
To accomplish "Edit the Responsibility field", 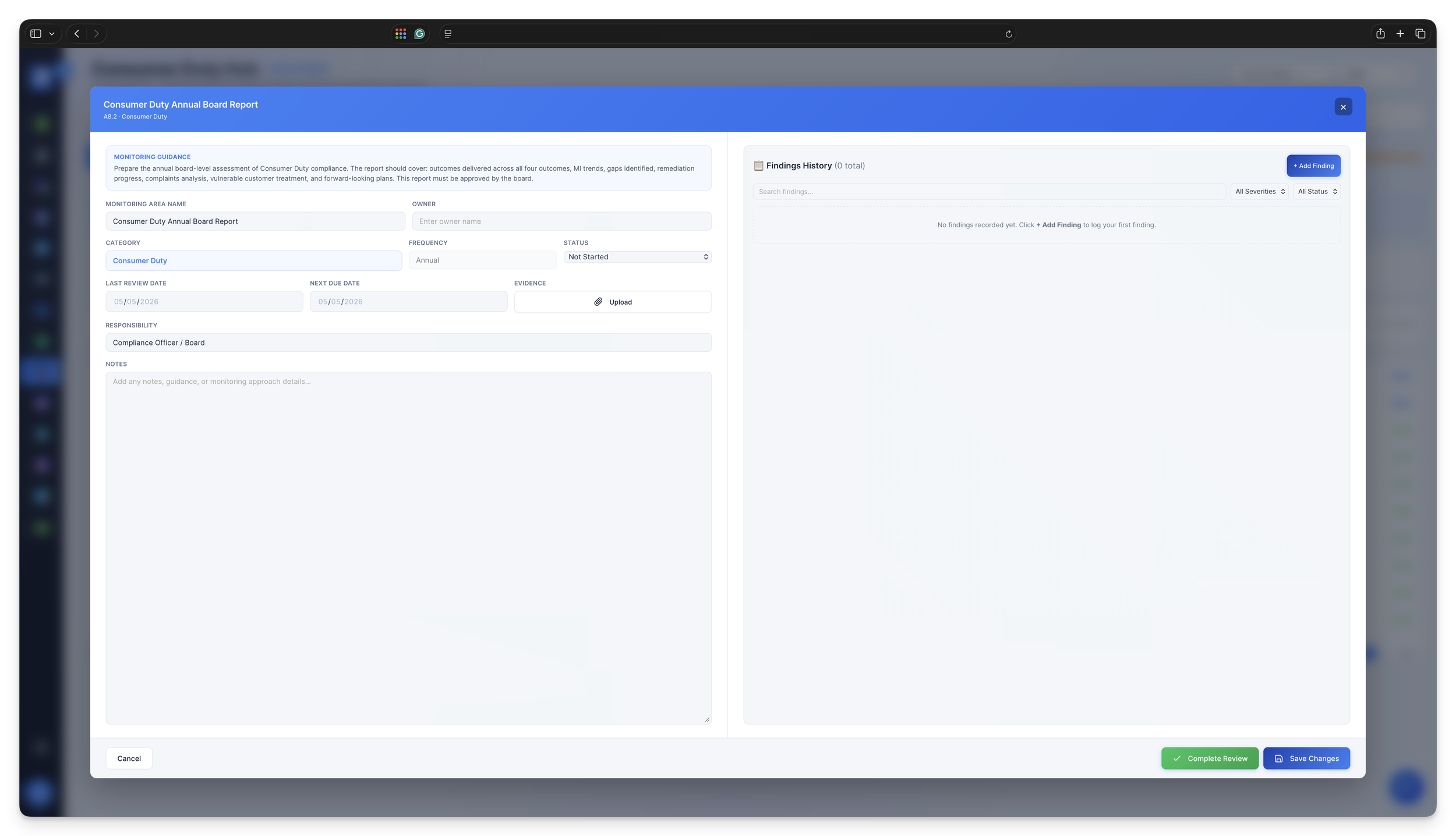I will click(x=408, y=343).
